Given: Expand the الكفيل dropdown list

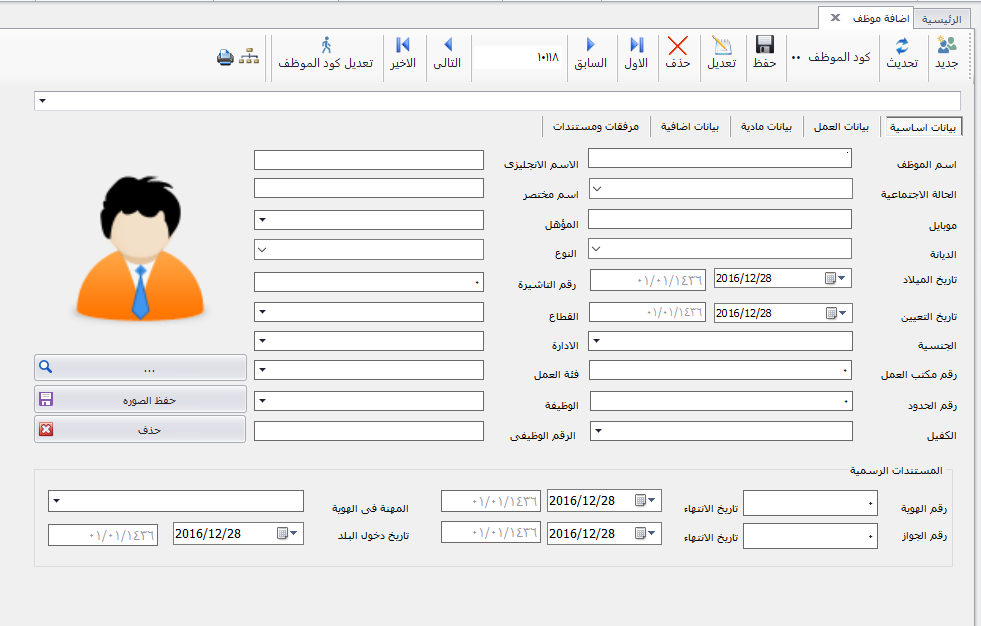Looking at the screenshot, I should [x=600, y=431].
